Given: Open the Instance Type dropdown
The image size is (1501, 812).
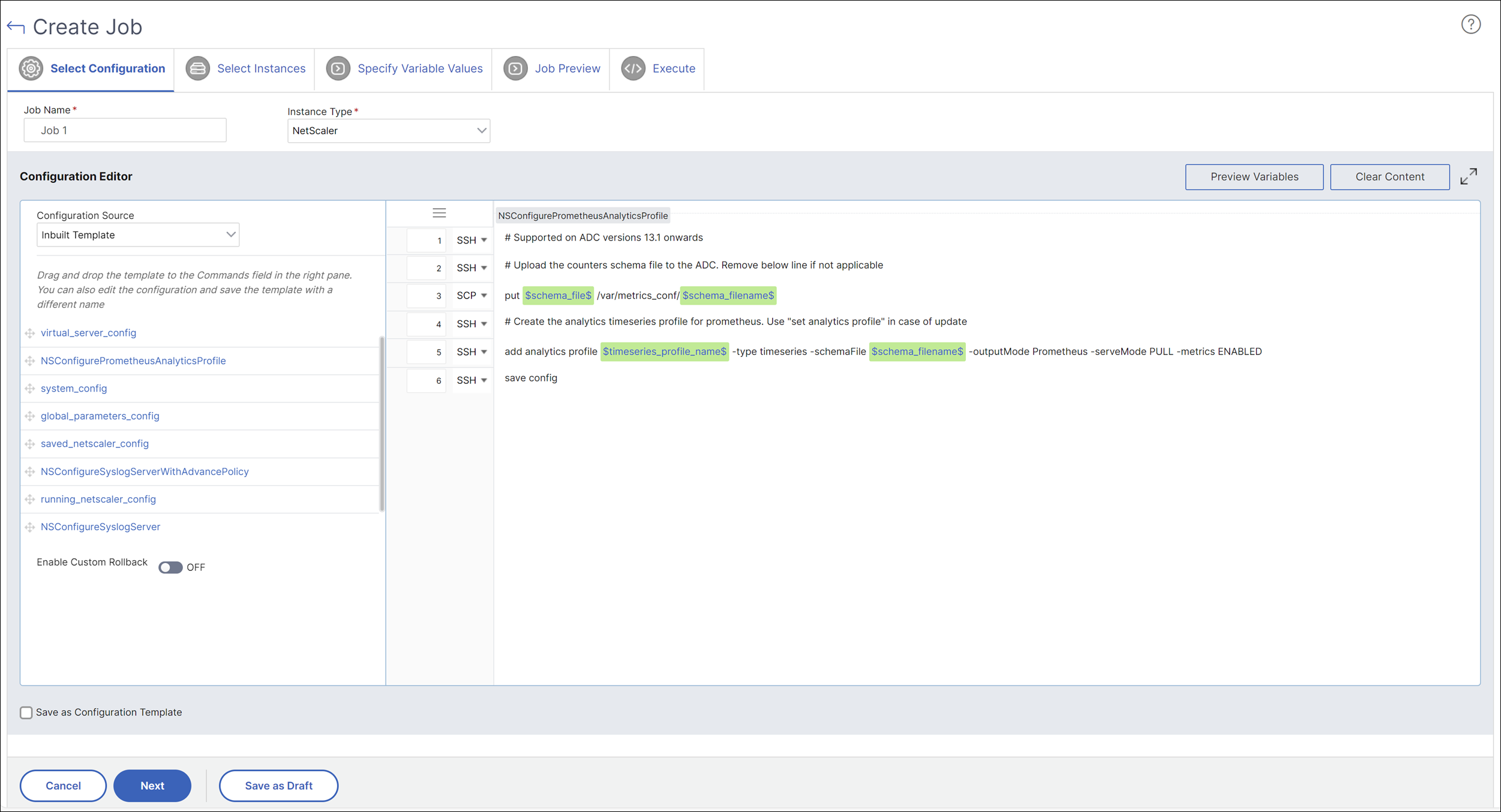Looking at the screenshot, I should tap(389, 131).
